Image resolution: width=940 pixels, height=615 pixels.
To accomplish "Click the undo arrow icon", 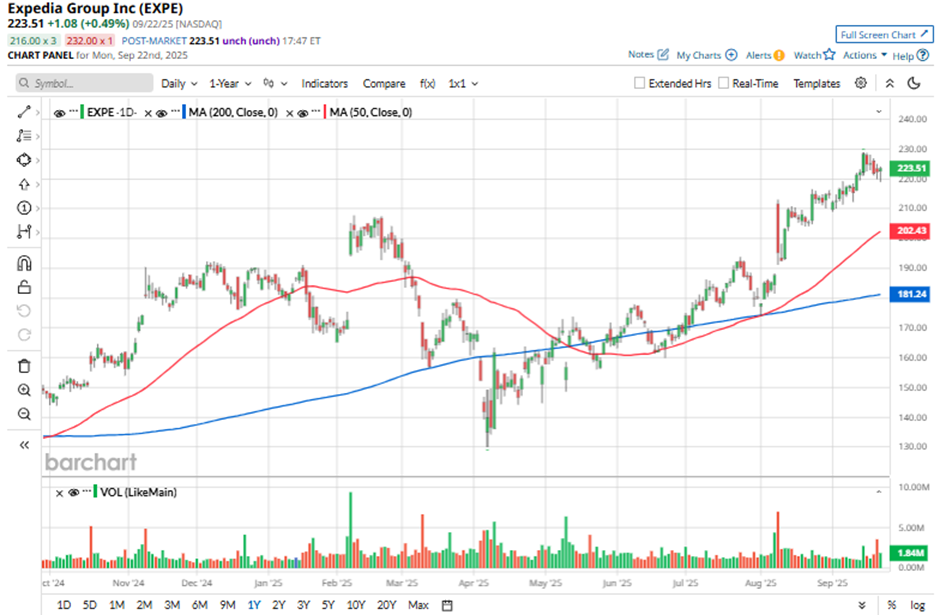I will [x=24, y=310].
